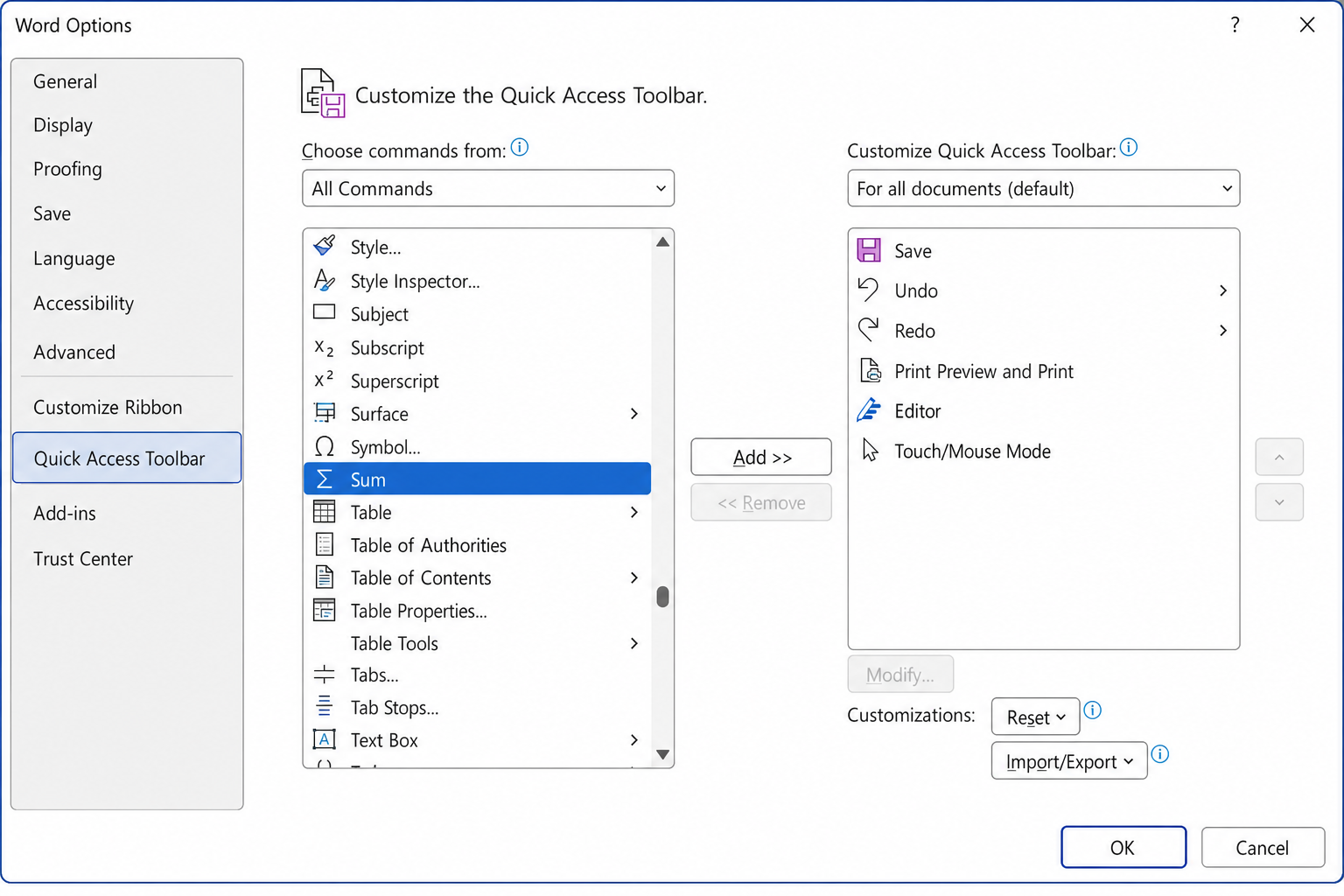
Task: Click info icon beside Choose commands from
Action: click(x=520, y=147)
